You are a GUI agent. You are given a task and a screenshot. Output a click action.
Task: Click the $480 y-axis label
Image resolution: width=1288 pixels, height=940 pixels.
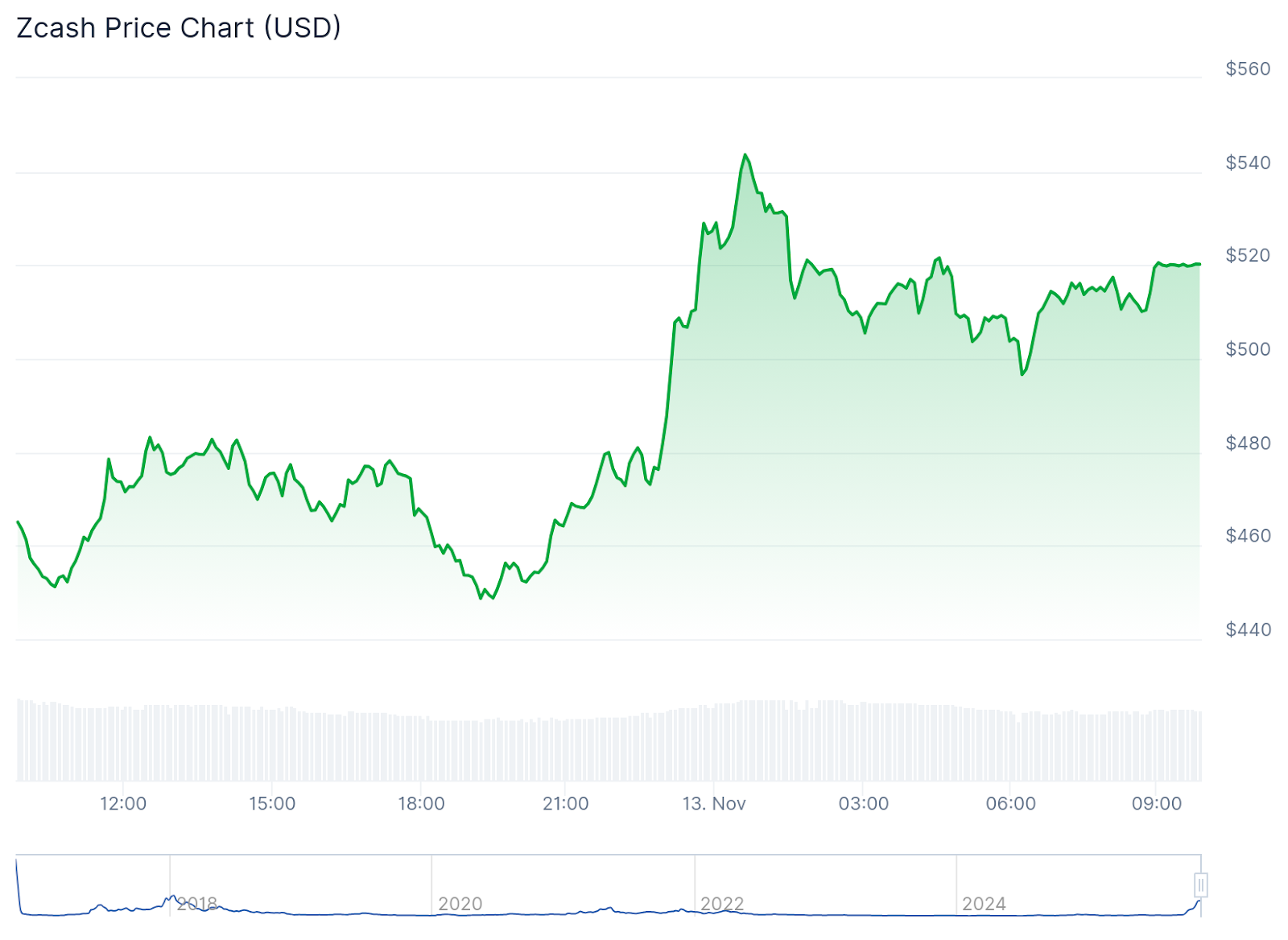tap(1248, 443)
